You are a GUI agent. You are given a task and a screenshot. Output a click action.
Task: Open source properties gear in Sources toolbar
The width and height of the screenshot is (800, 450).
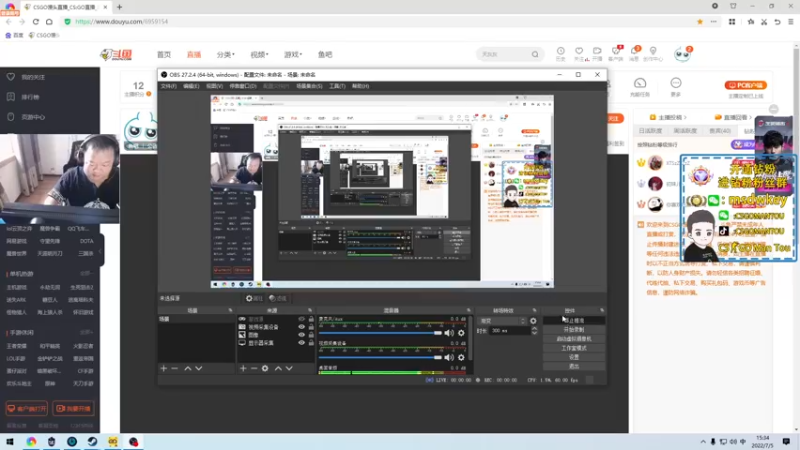click(265, 368)
